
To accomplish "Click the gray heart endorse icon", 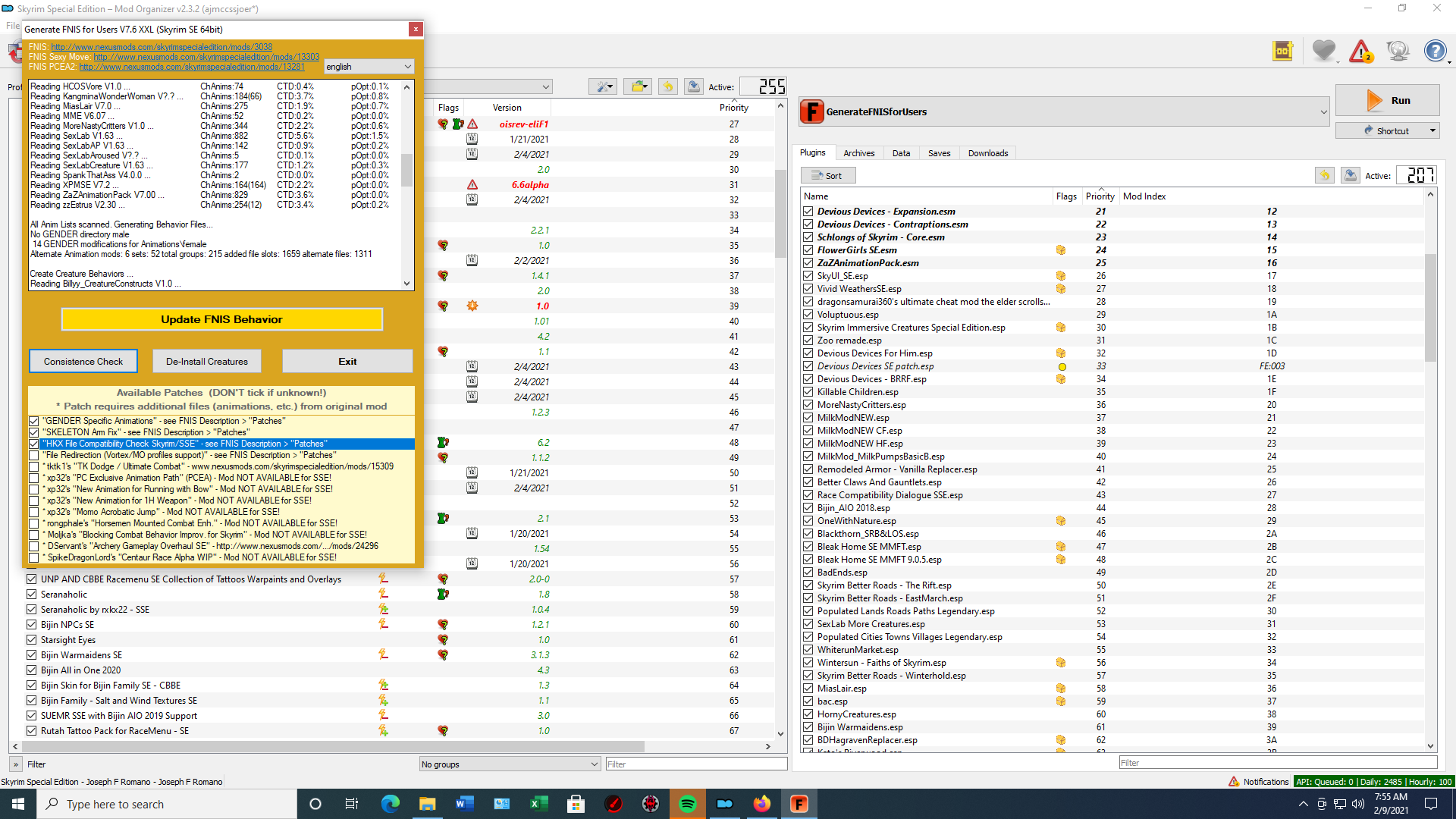I will [1324, 51].
